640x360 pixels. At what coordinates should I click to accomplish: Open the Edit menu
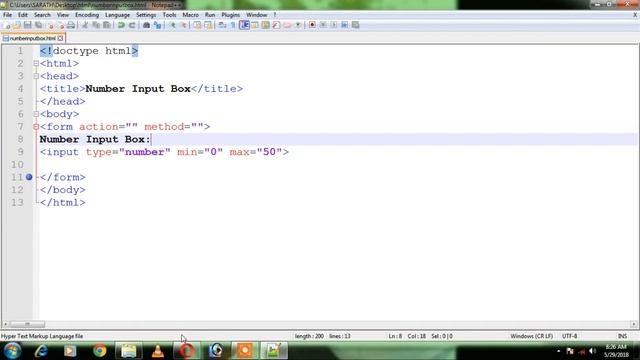pos(23,15)
